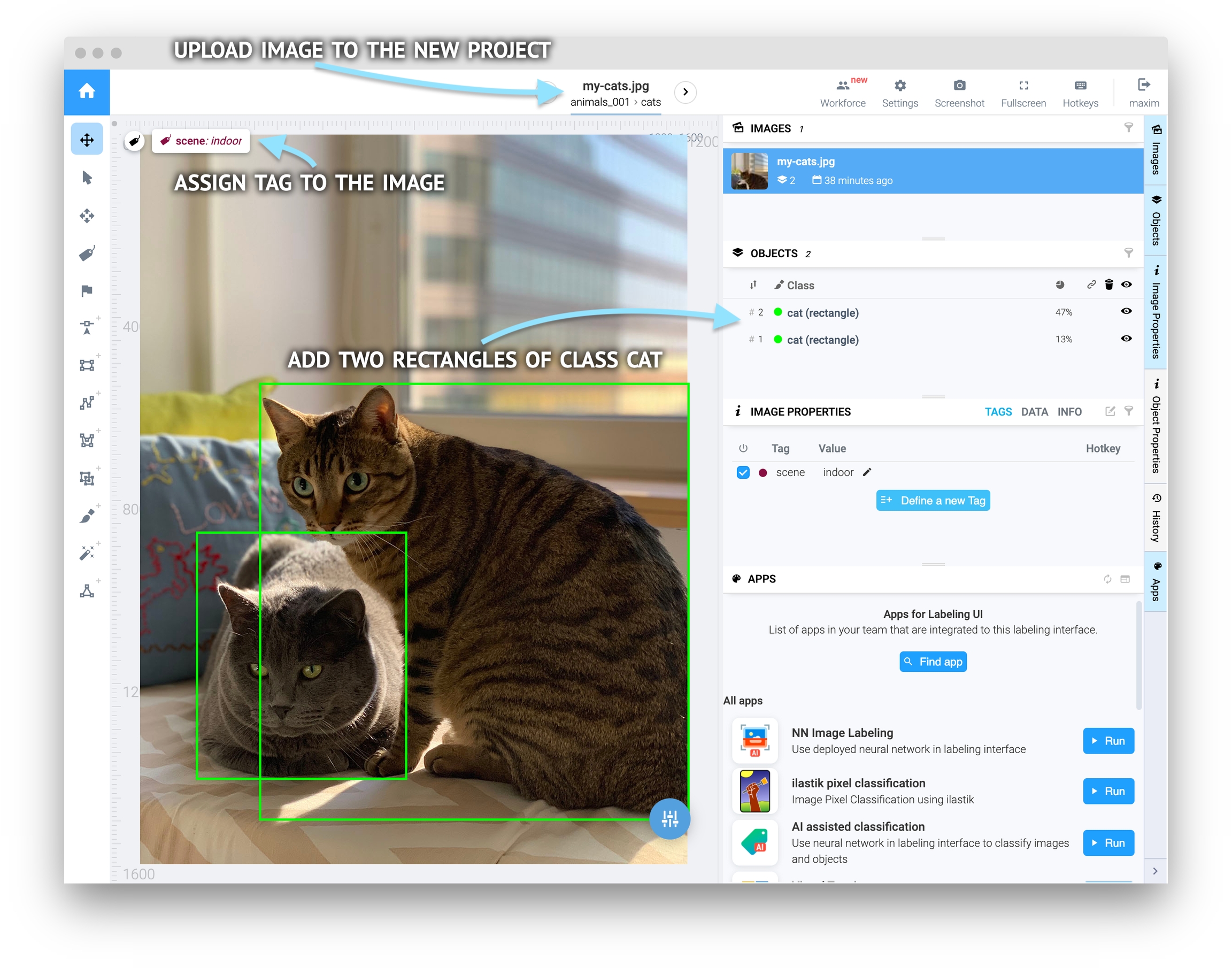Viewport: 1232px width, 975px height.
Task: Switch to the DATA tab
Action: coord(1034,412)
